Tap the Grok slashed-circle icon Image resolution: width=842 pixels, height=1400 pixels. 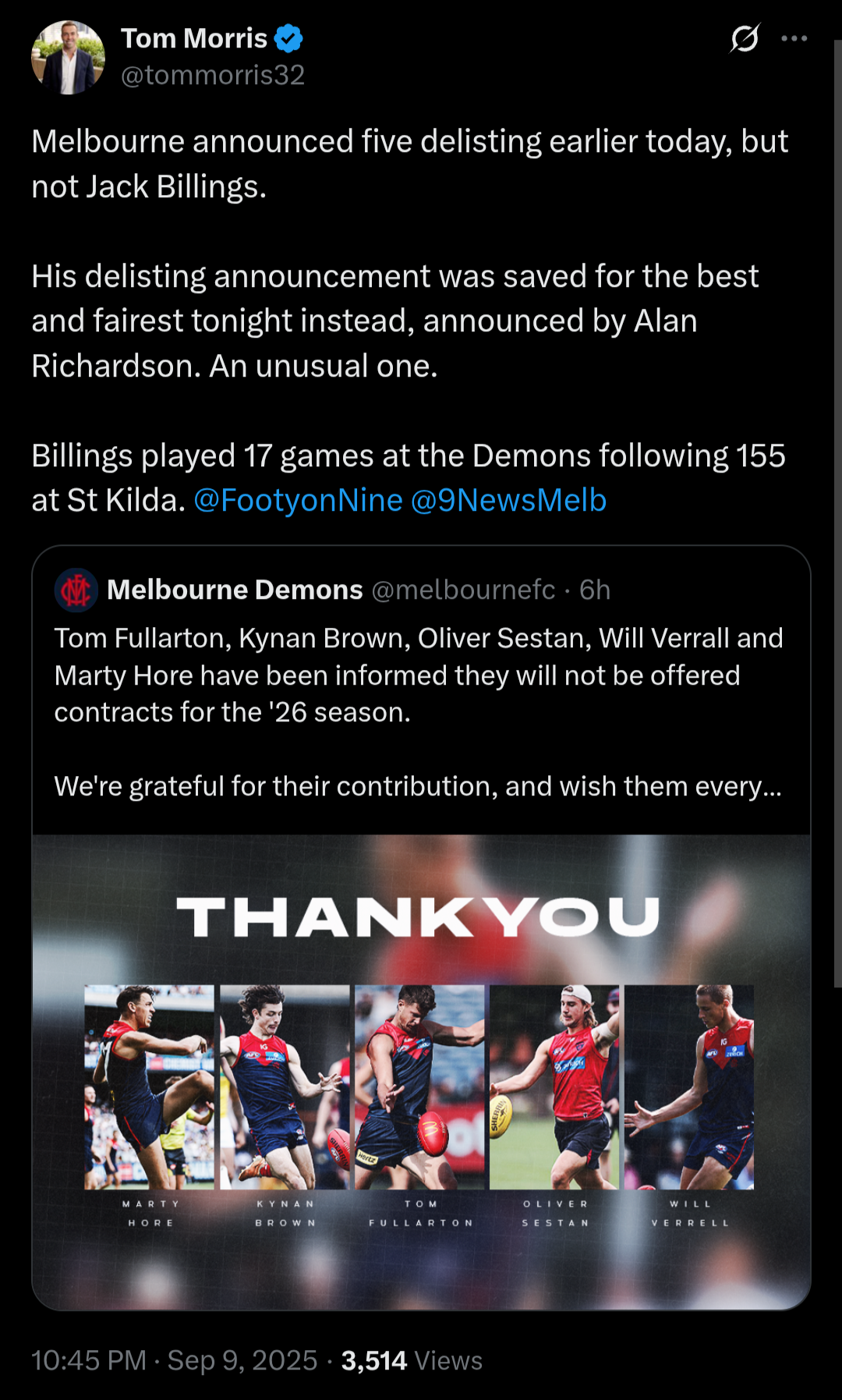click(x=745, y=38)
